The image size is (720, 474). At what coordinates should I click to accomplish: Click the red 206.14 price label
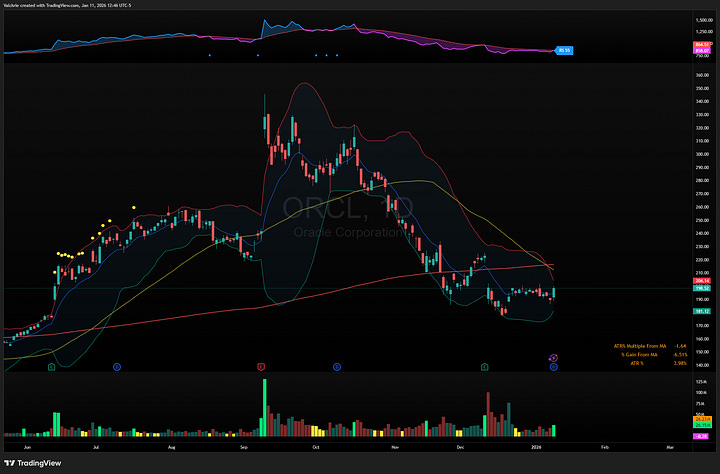click(x=702, y=281)
